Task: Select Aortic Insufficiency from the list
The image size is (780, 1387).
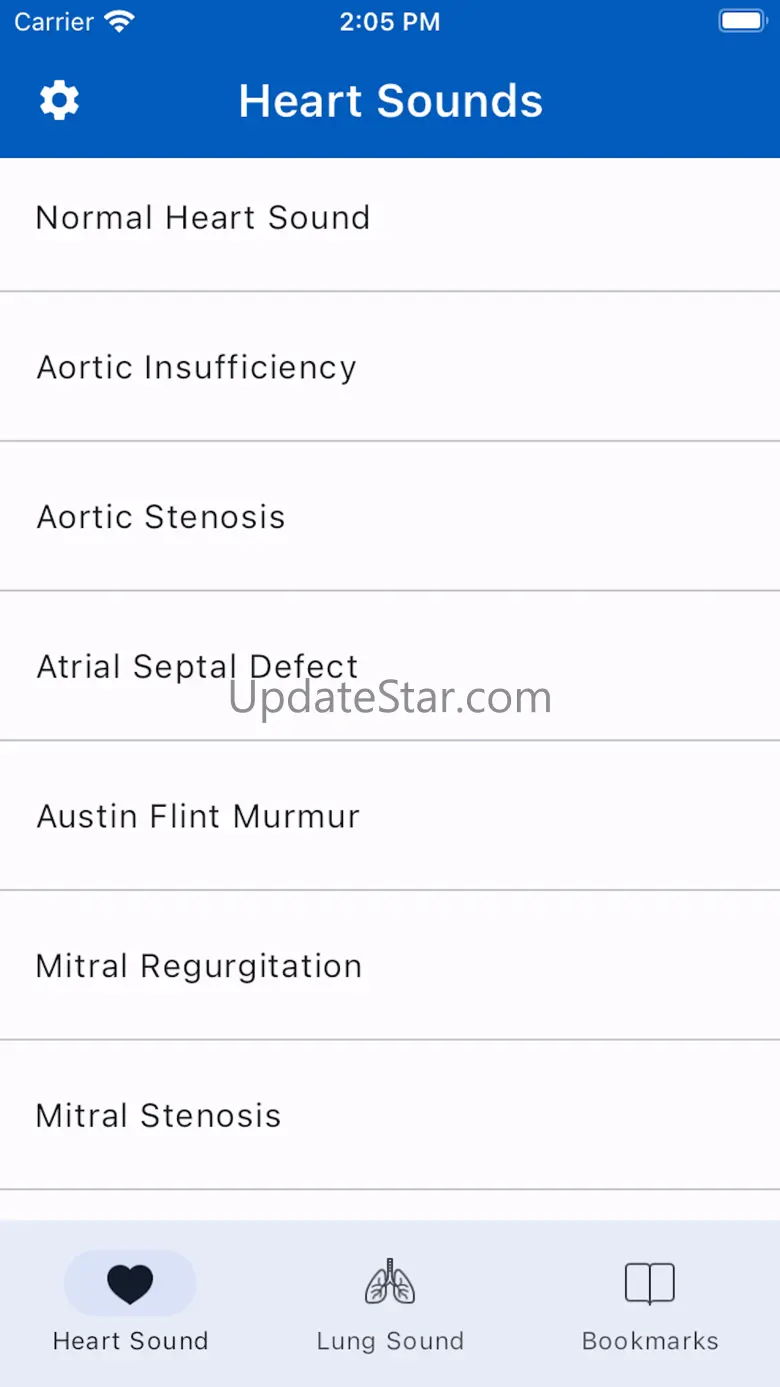Action: point(196,367)
